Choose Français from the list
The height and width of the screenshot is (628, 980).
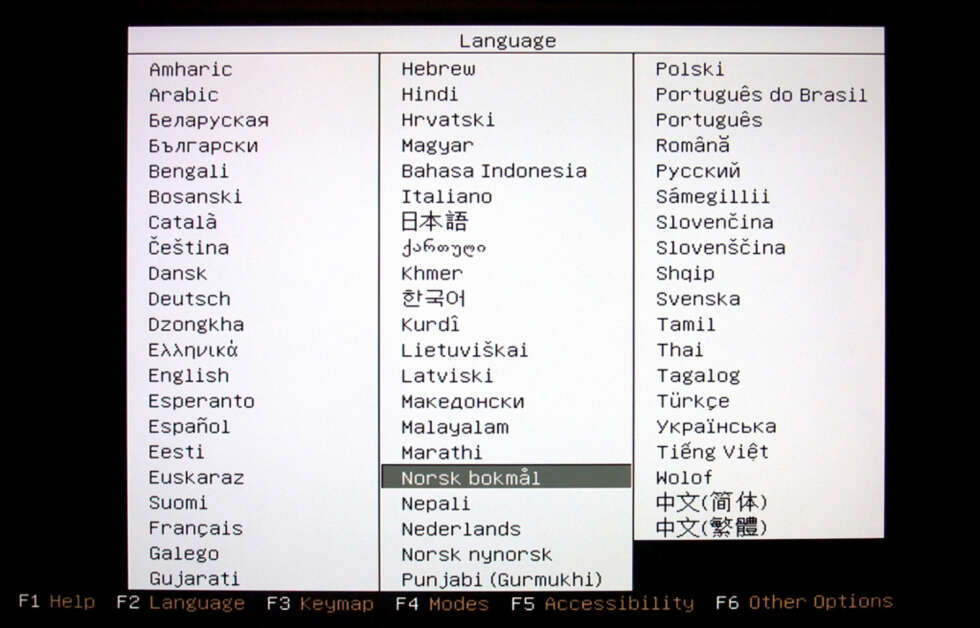click(x=196, y=529)
